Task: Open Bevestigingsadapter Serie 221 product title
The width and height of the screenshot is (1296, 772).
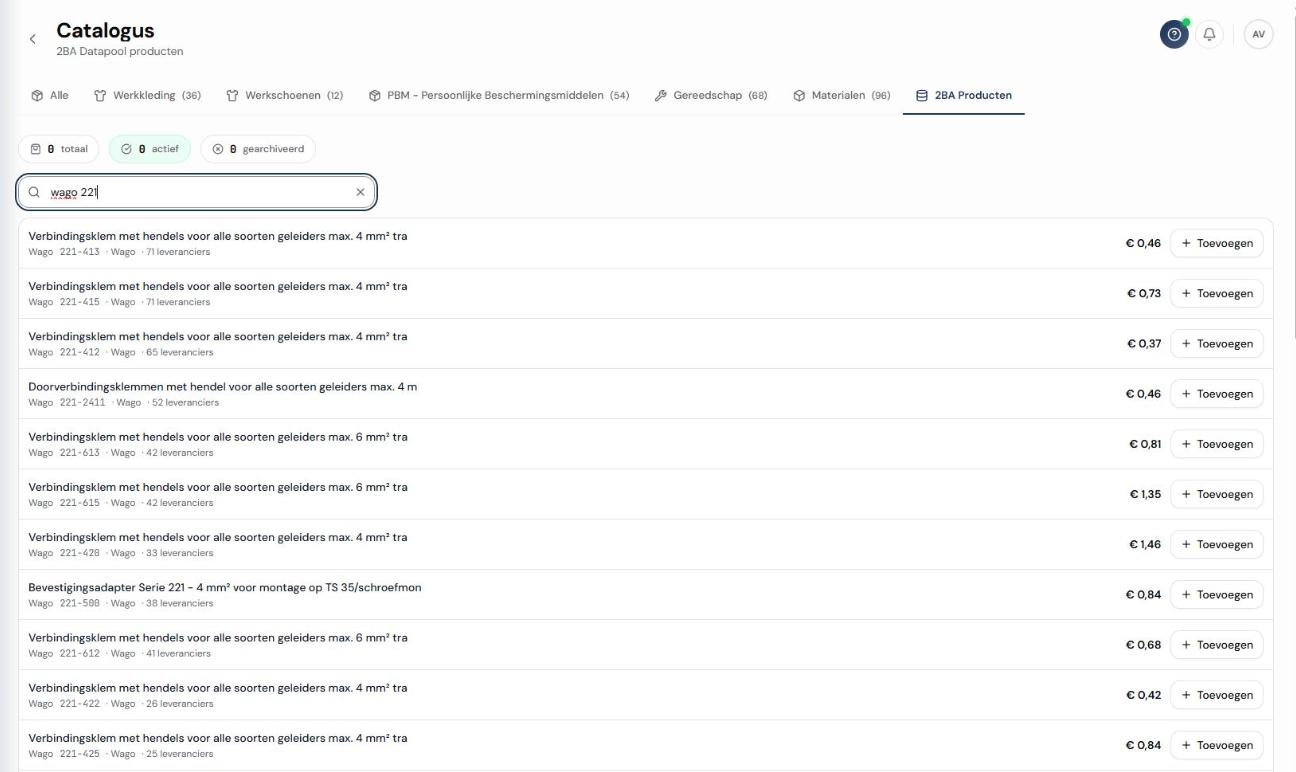Action: 224,587
